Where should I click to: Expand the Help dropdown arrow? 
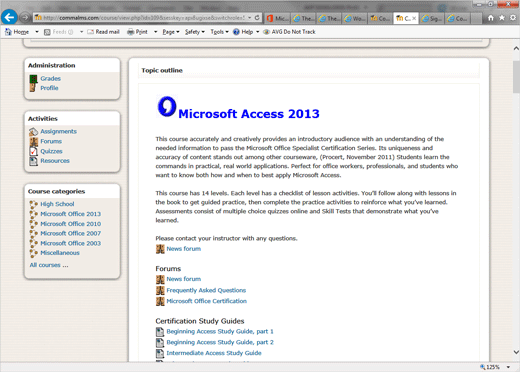click(x=257, y=32)
